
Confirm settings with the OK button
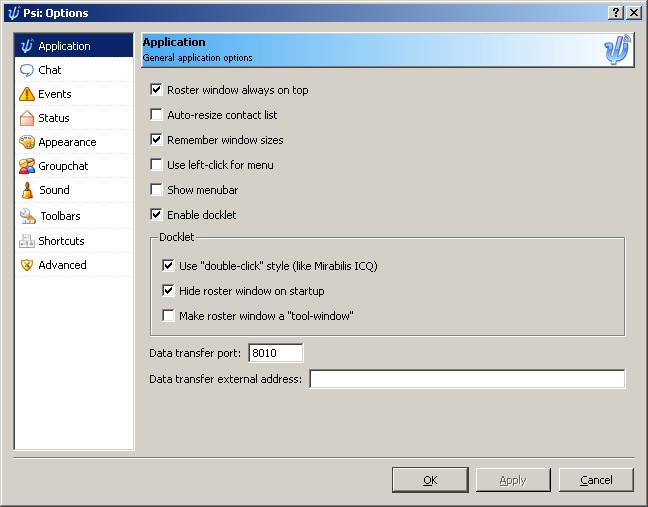(430, 480)
